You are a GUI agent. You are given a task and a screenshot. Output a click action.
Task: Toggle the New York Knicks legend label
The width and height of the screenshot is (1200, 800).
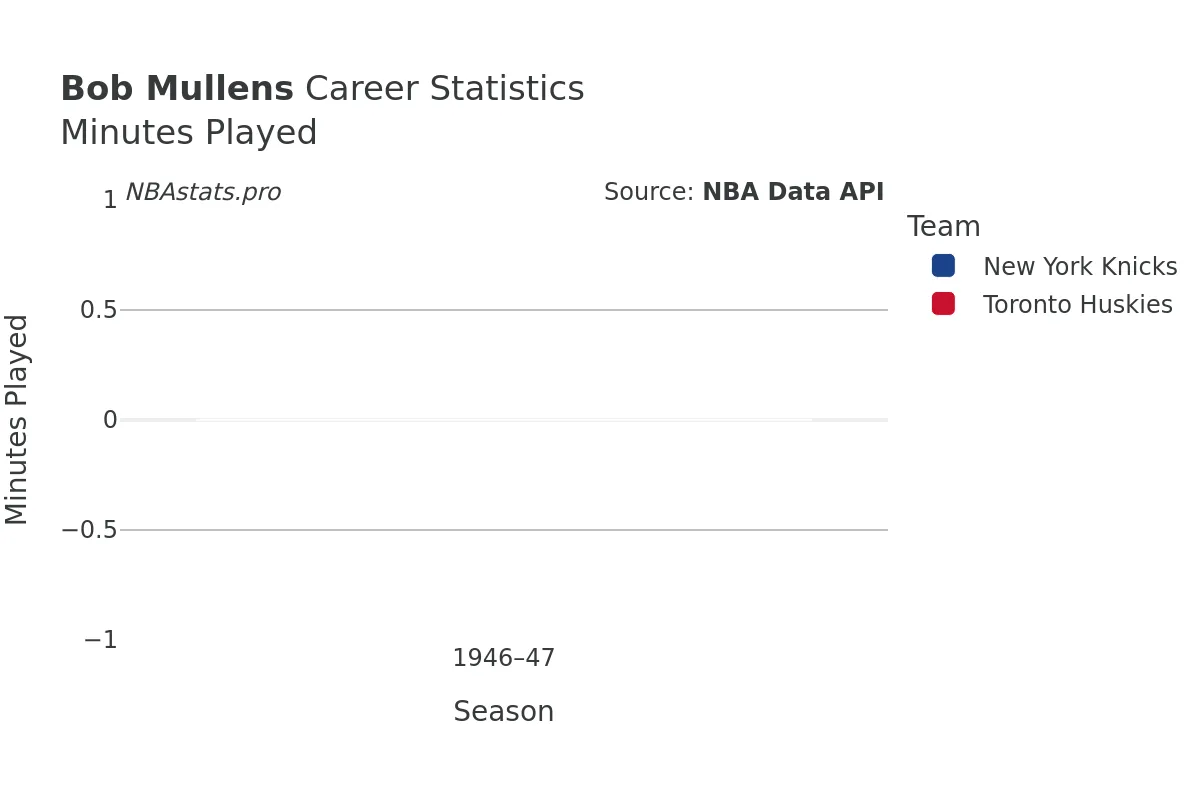1080,267
